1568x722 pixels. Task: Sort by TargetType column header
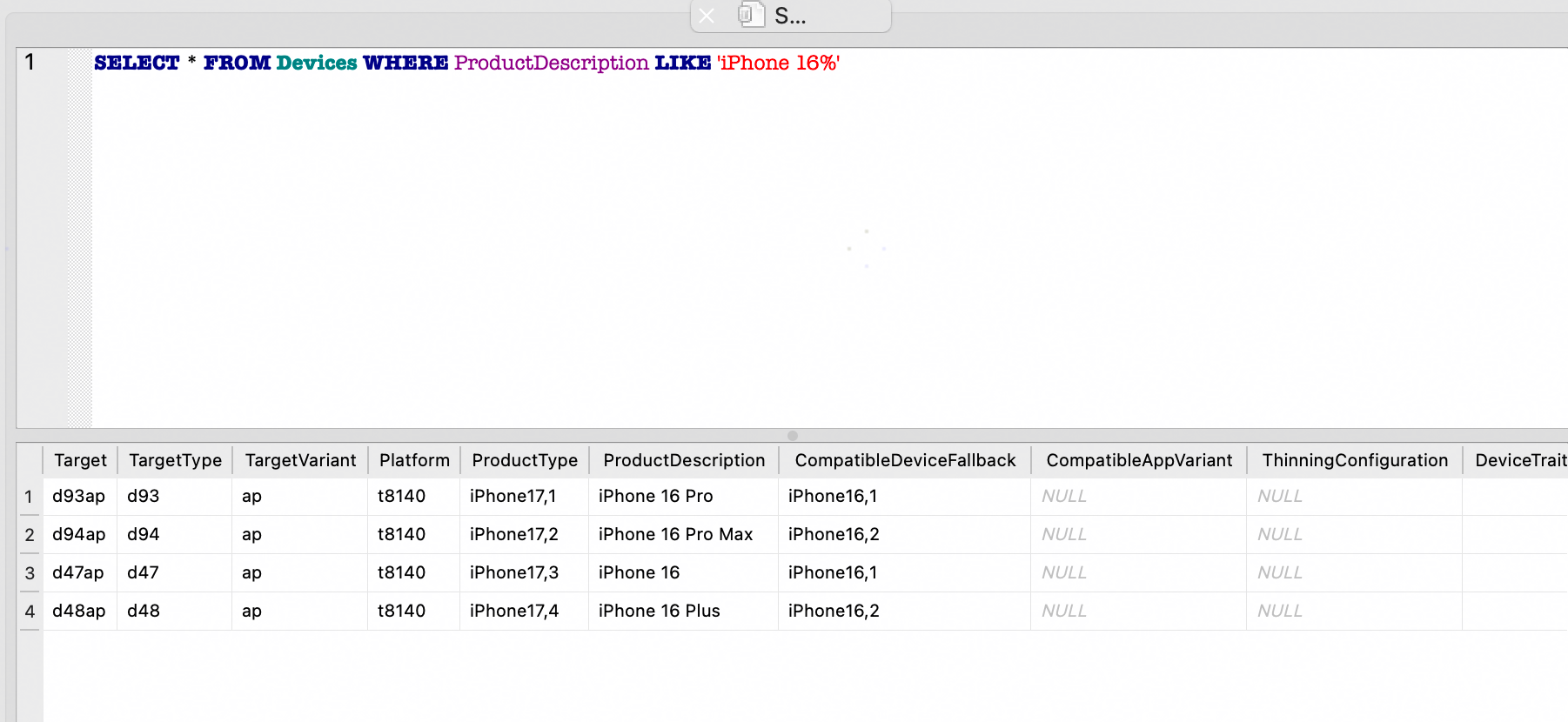coord(175,460)
